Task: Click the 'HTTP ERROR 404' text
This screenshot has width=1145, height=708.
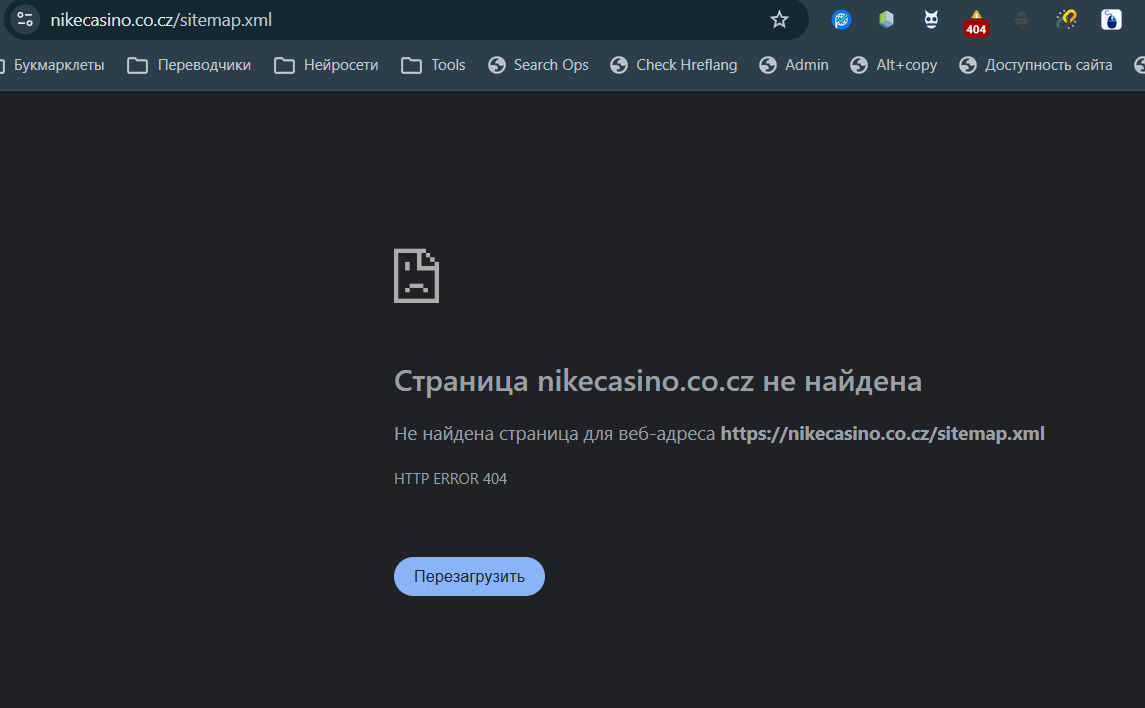Action: (x=450, y=479)
